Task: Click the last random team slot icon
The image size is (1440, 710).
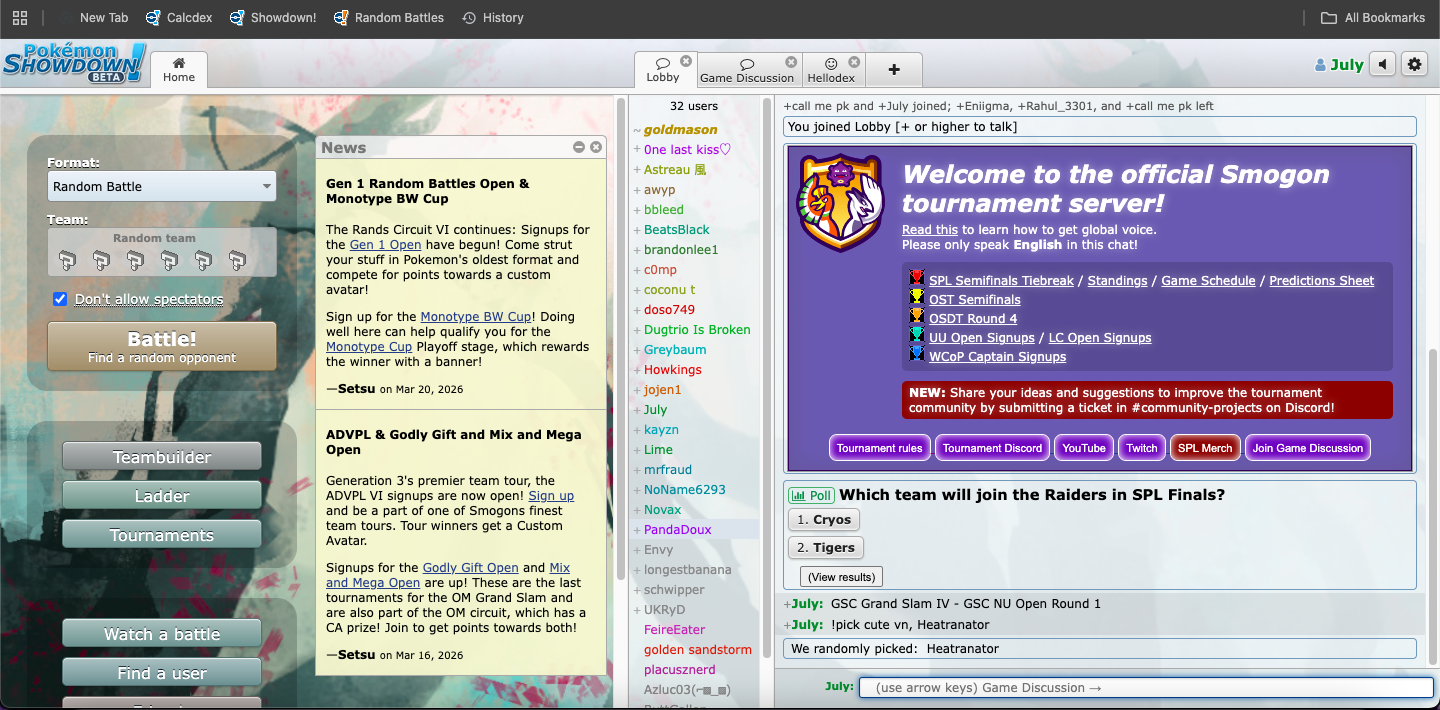Action: click(237, 261)
